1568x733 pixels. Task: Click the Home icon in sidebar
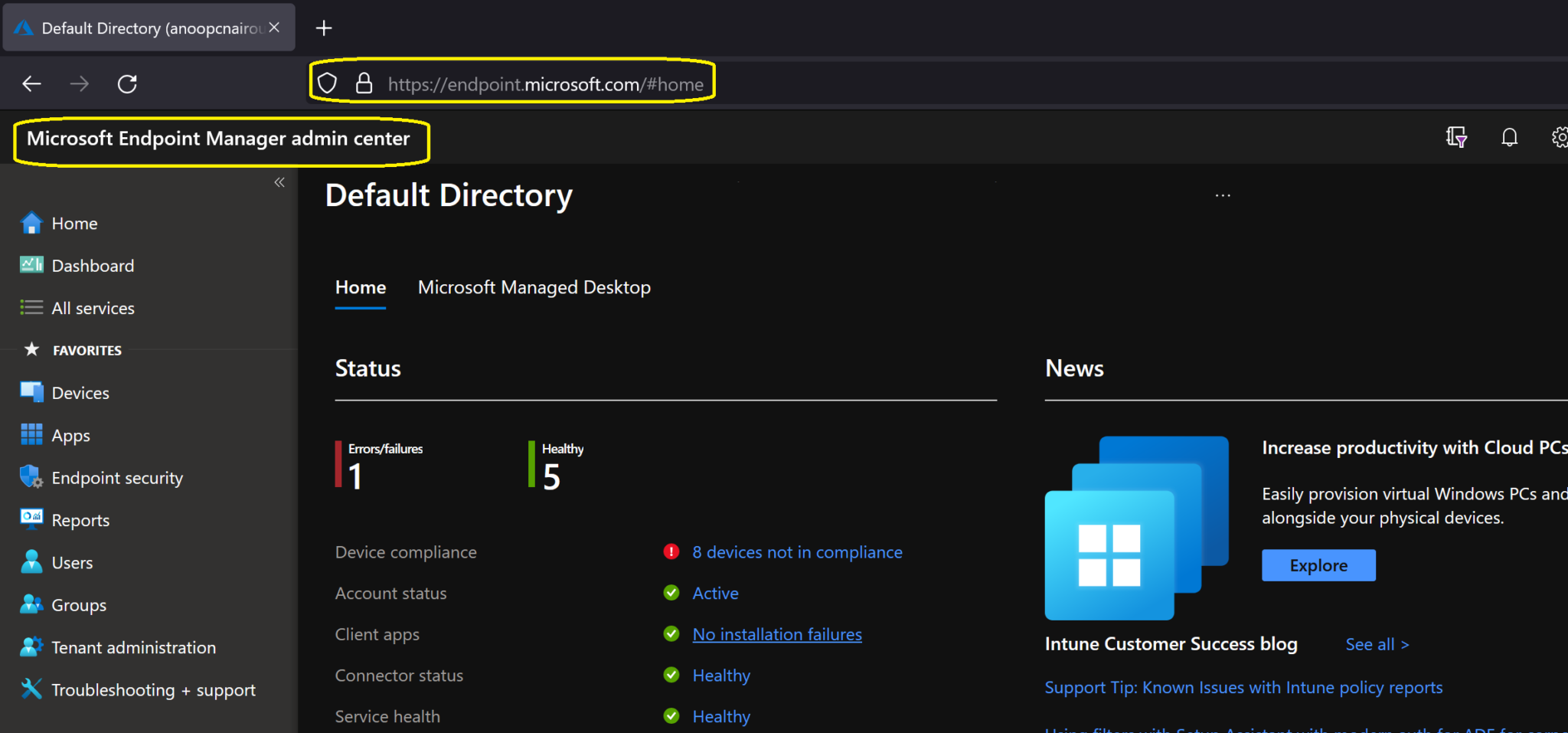(x=31, y=223)
